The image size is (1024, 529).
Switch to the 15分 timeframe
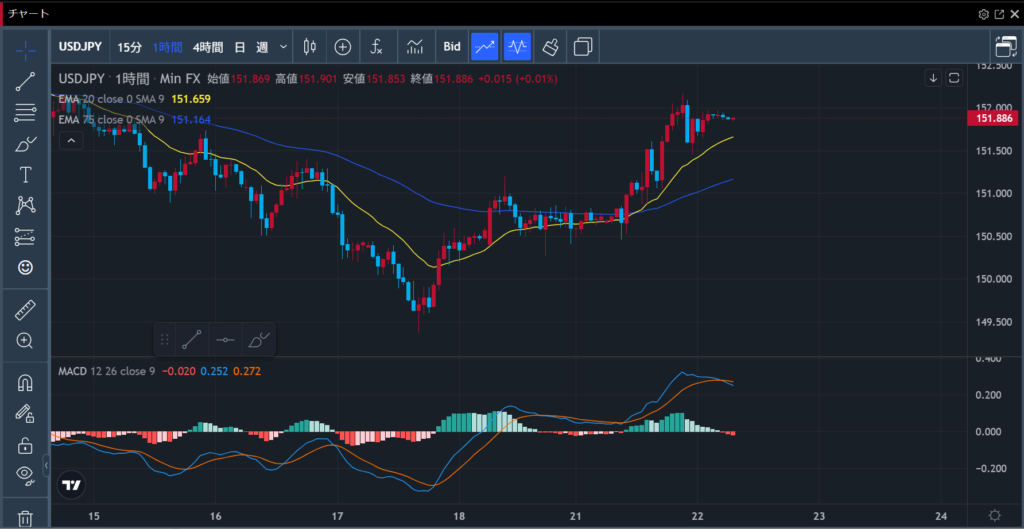tap(130, 47)
